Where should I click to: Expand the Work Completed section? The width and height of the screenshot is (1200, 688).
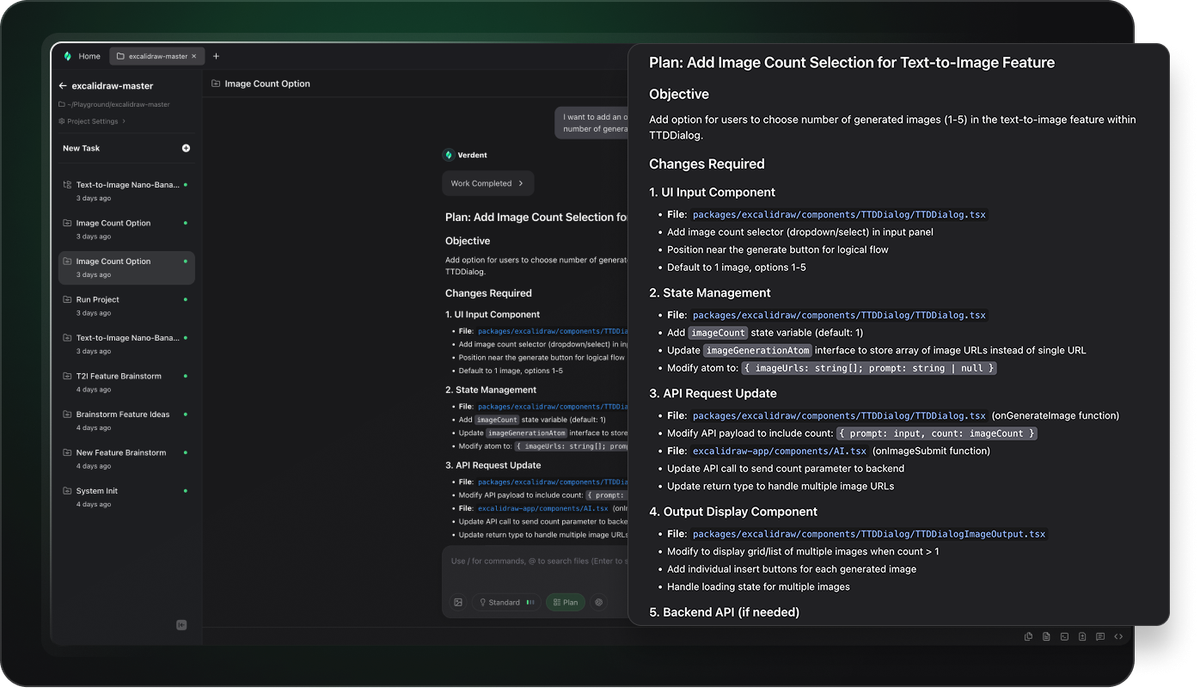click(488, 183)
